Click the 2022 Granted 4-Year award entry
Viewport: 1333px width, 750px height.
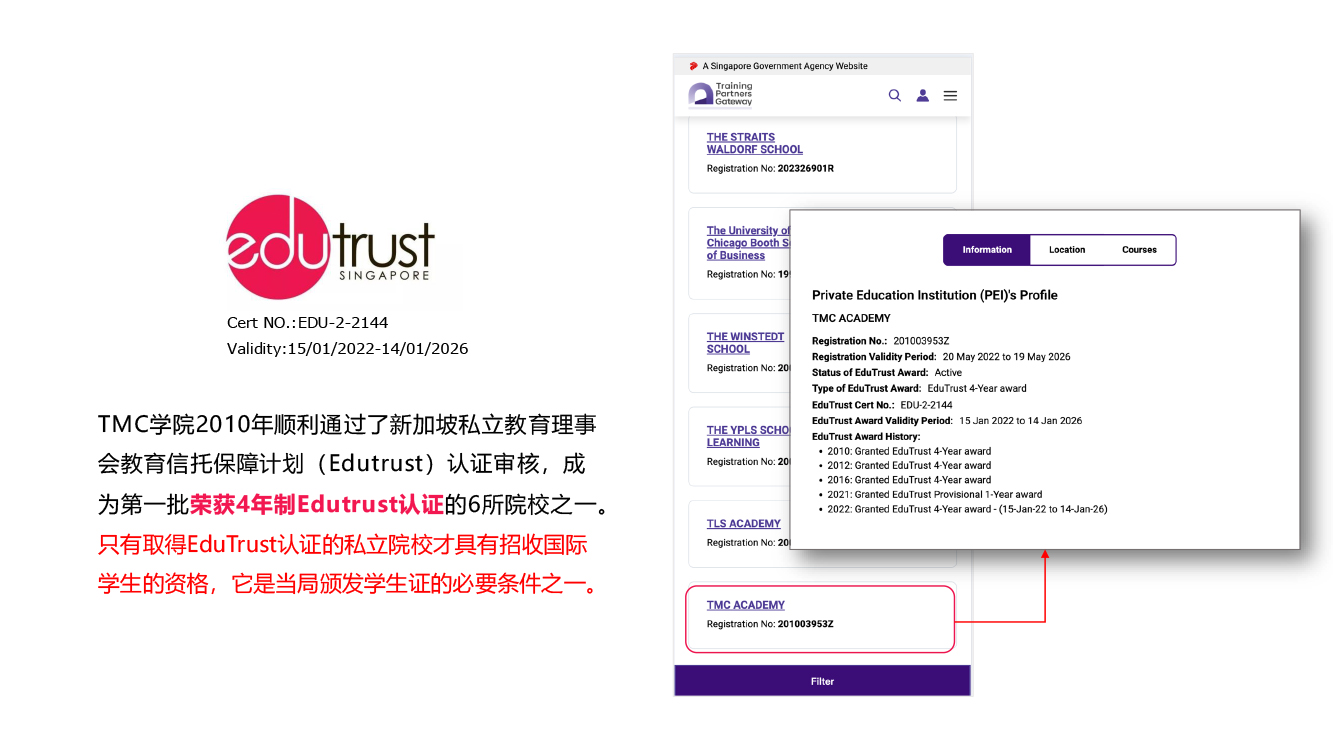[967, 509]
